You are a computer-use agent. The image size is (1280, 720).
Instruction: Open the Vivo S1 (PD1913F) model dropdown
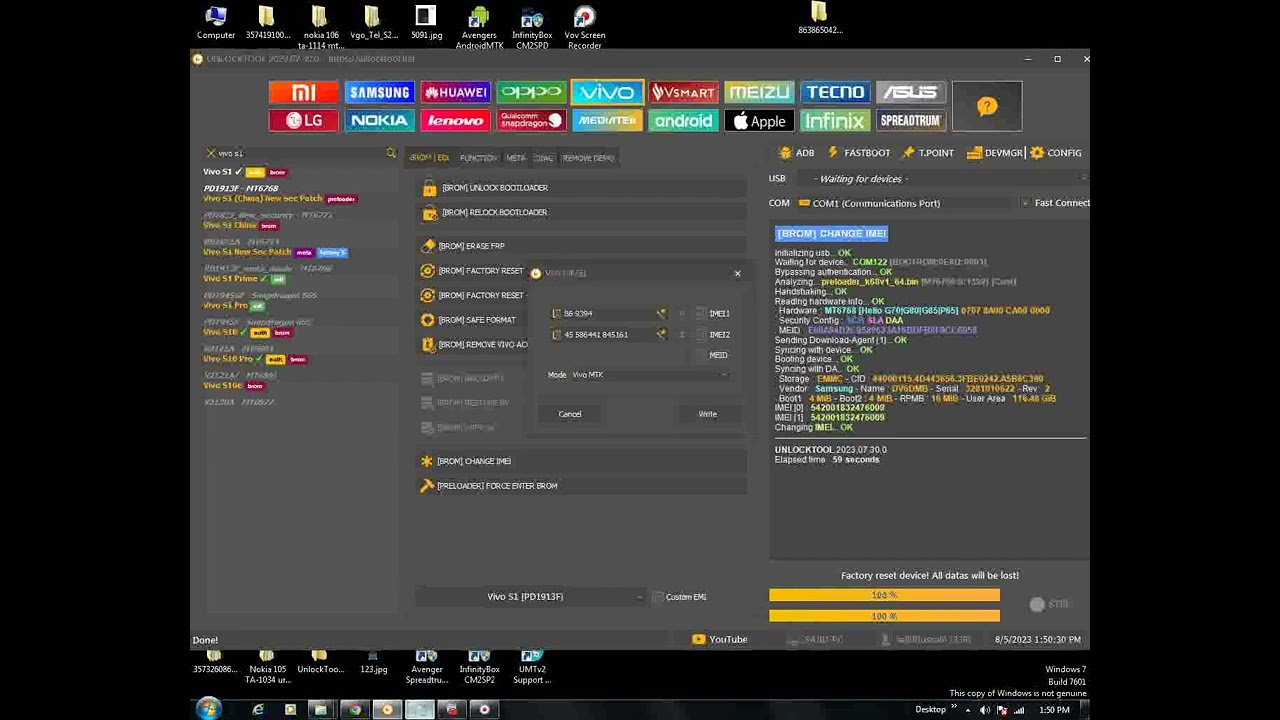(532, 597)
